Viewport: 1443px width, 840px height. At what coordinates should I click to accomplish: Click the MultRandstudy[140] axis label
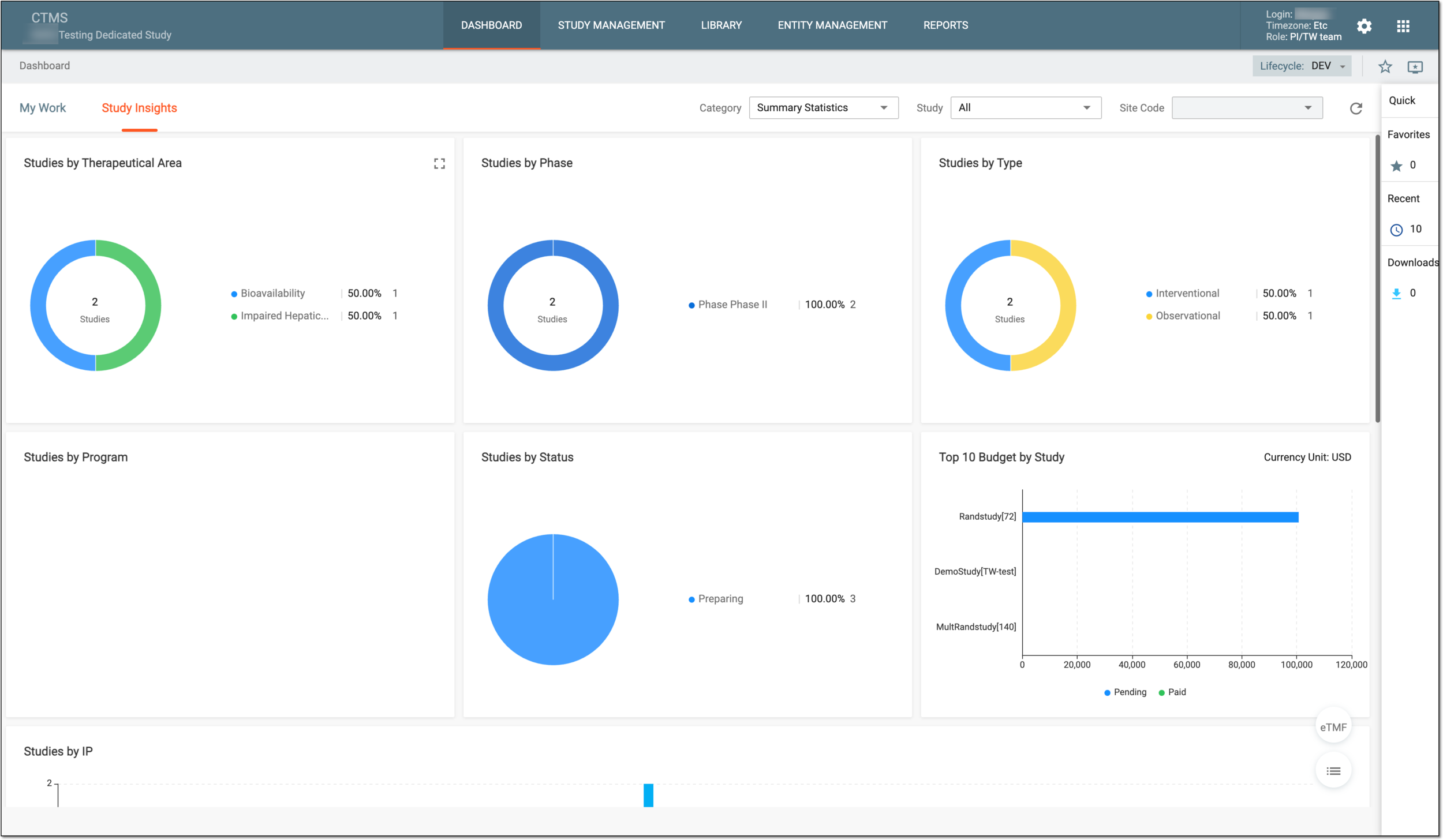[976, 627]
